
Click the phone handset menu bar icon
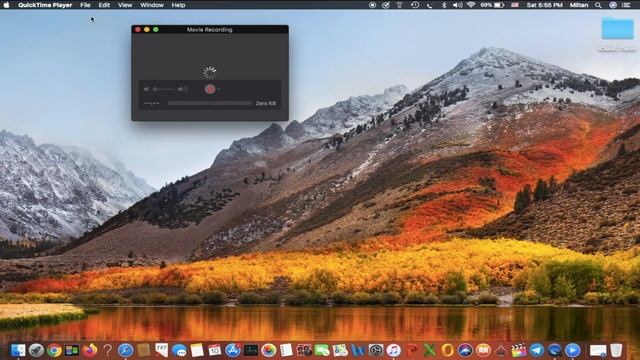[429, 5]
